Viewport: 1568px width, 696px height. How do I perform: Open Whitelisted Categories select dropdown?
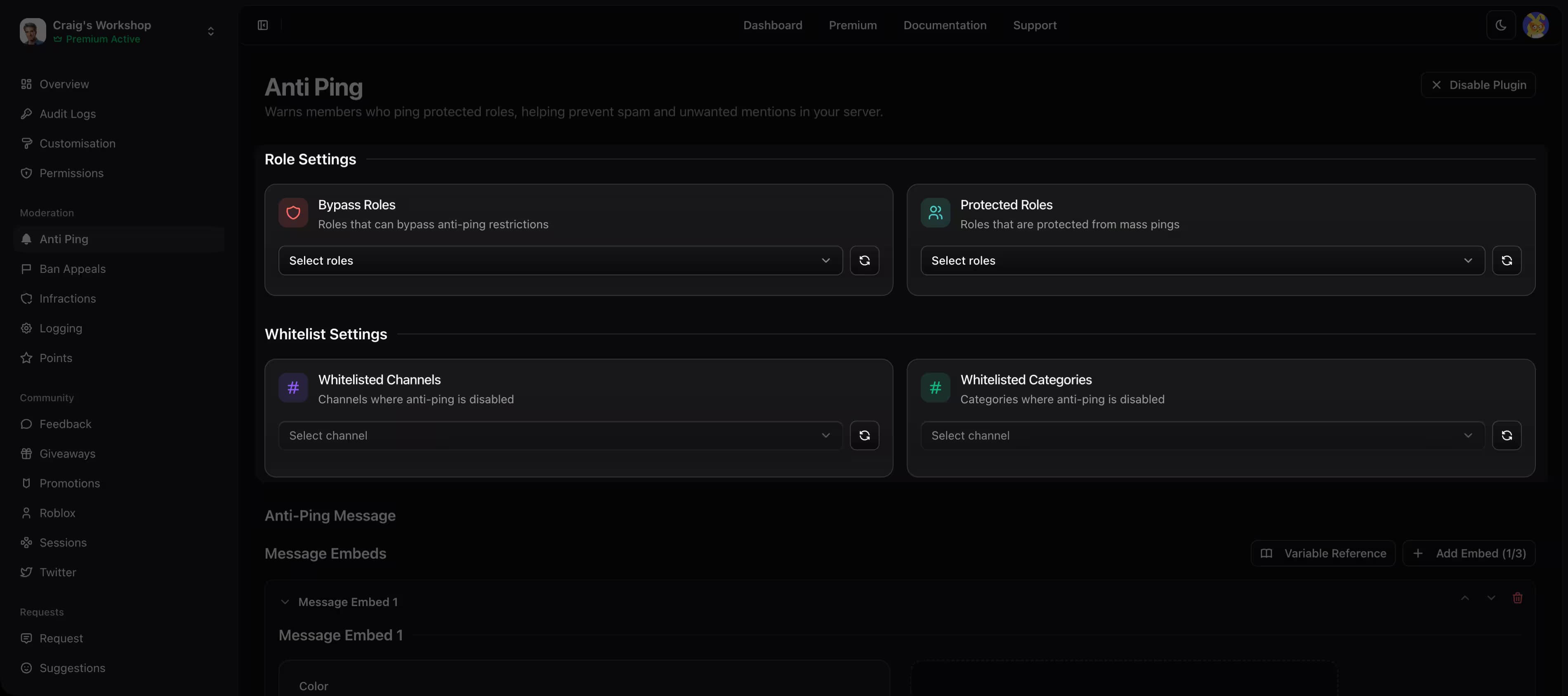click(1202, 436)
